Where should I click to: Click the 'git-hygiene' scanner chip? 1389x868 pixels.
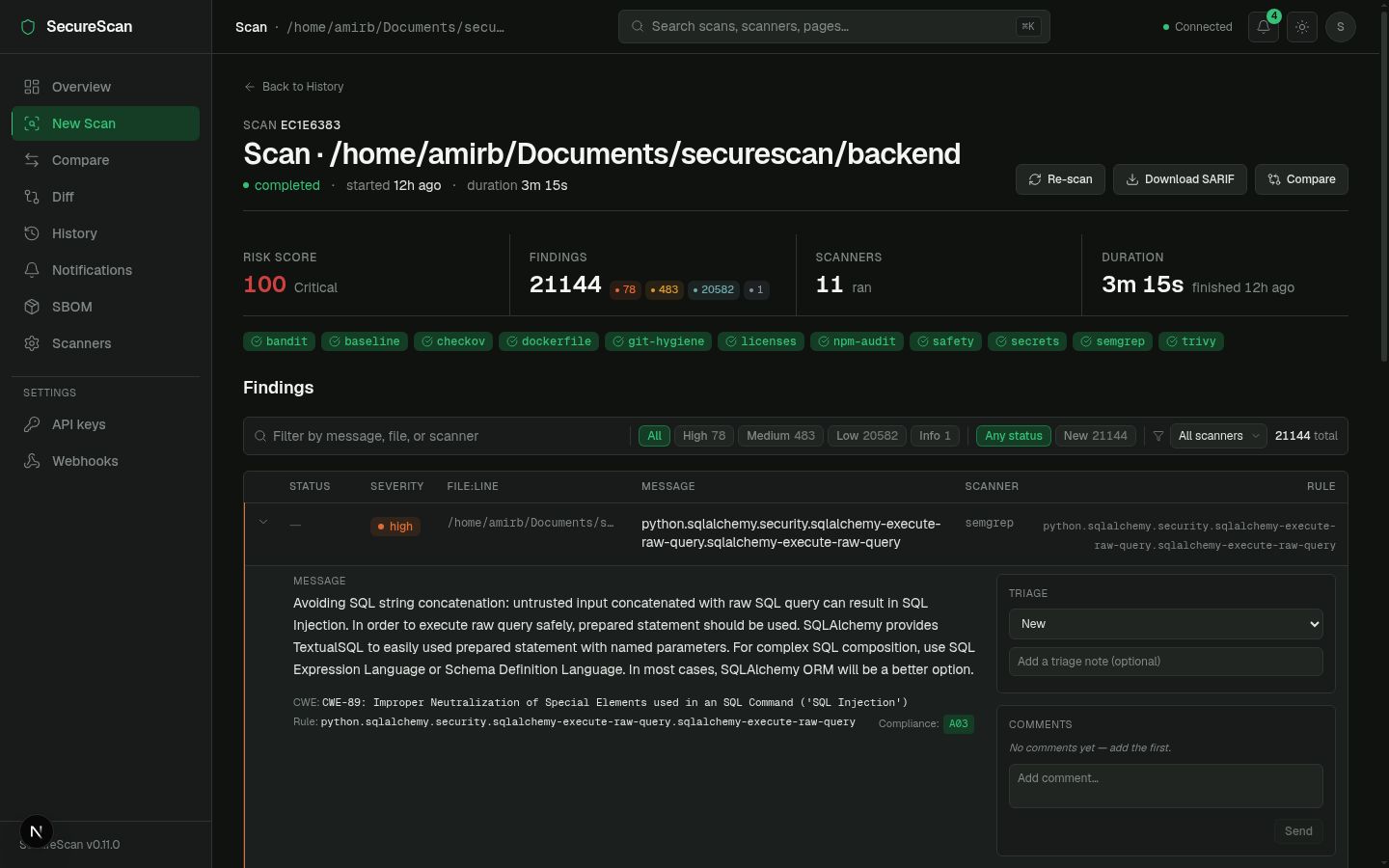[x=658, y=341]
